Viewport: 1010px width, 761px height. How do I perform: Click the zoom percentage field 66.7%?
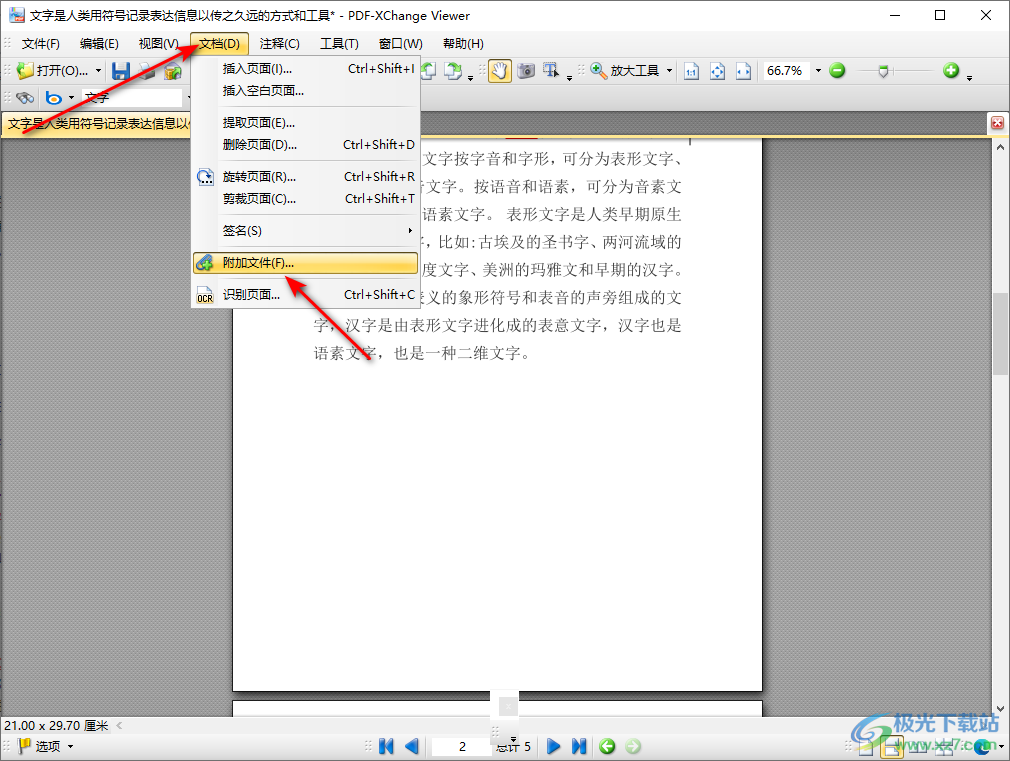(x=785, y=70)
